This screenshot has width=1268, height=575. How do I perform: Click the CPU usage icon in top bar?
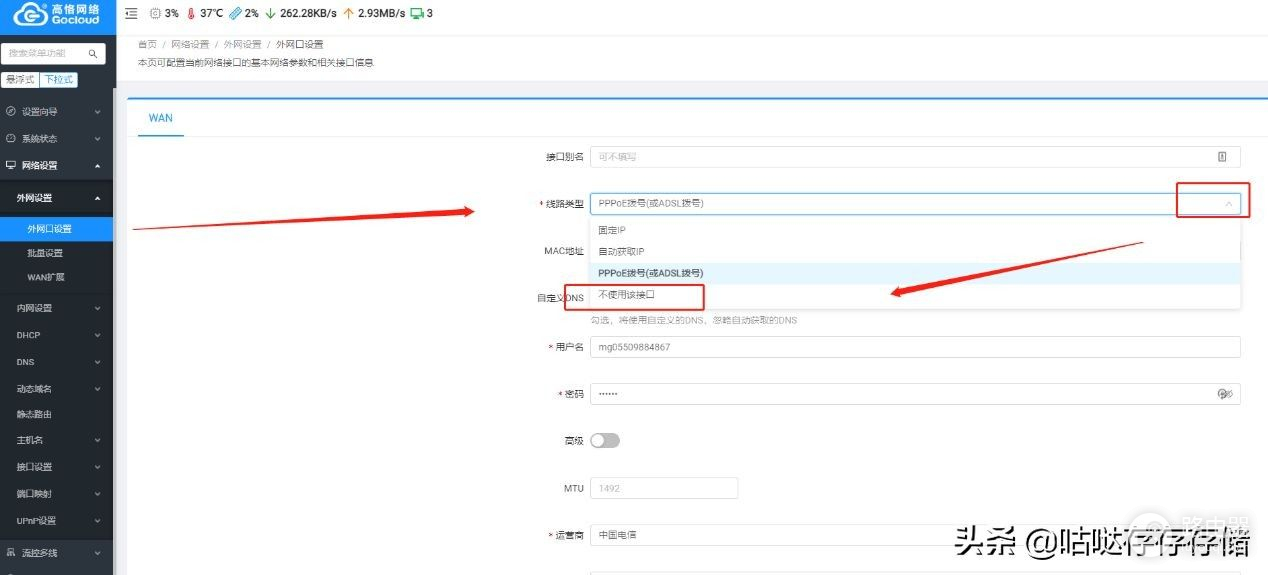[x=155, y=14]
